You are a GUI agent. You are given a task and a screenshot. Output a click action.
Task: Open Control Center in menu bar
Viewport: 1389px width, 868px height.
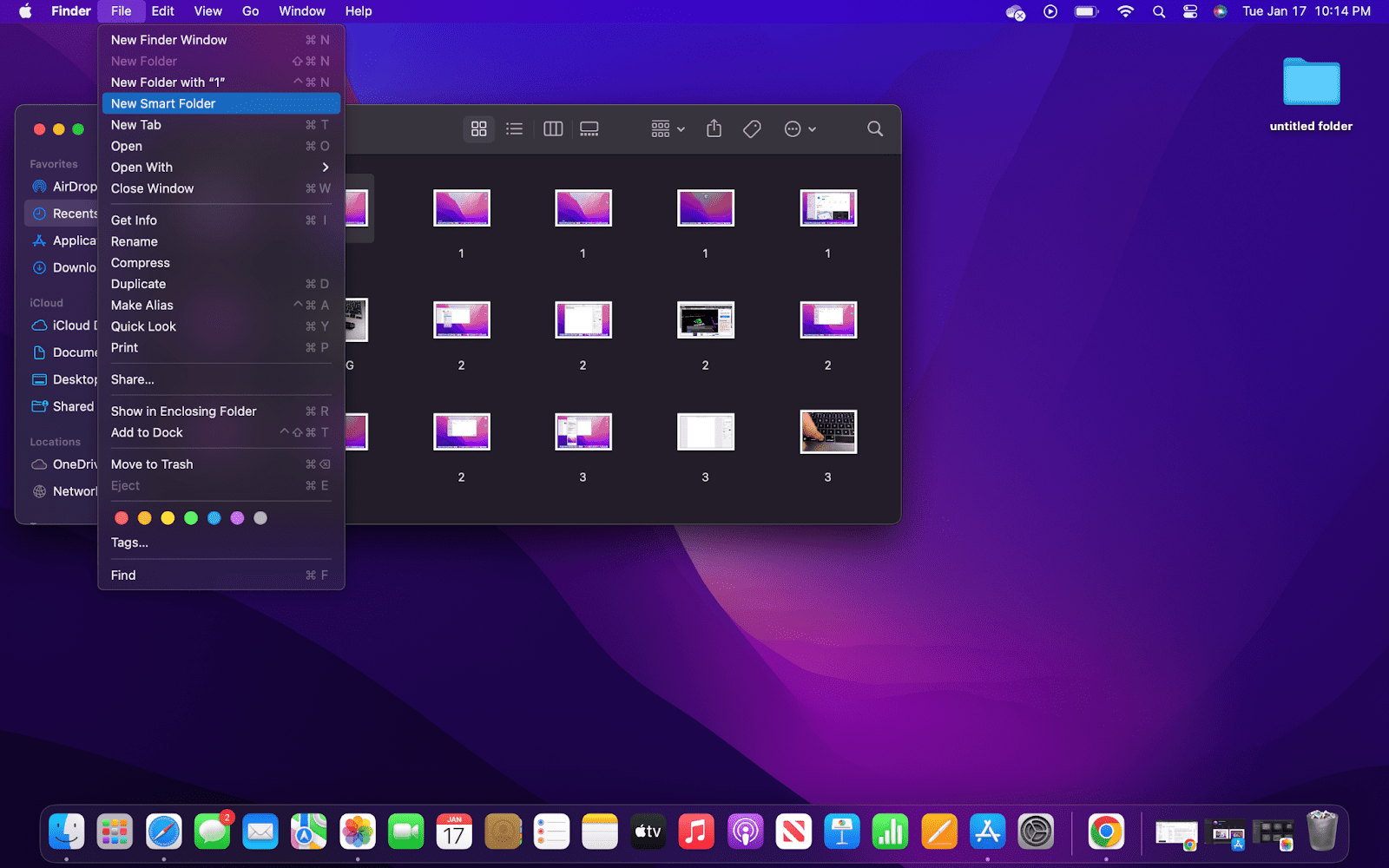(1190, 11)
